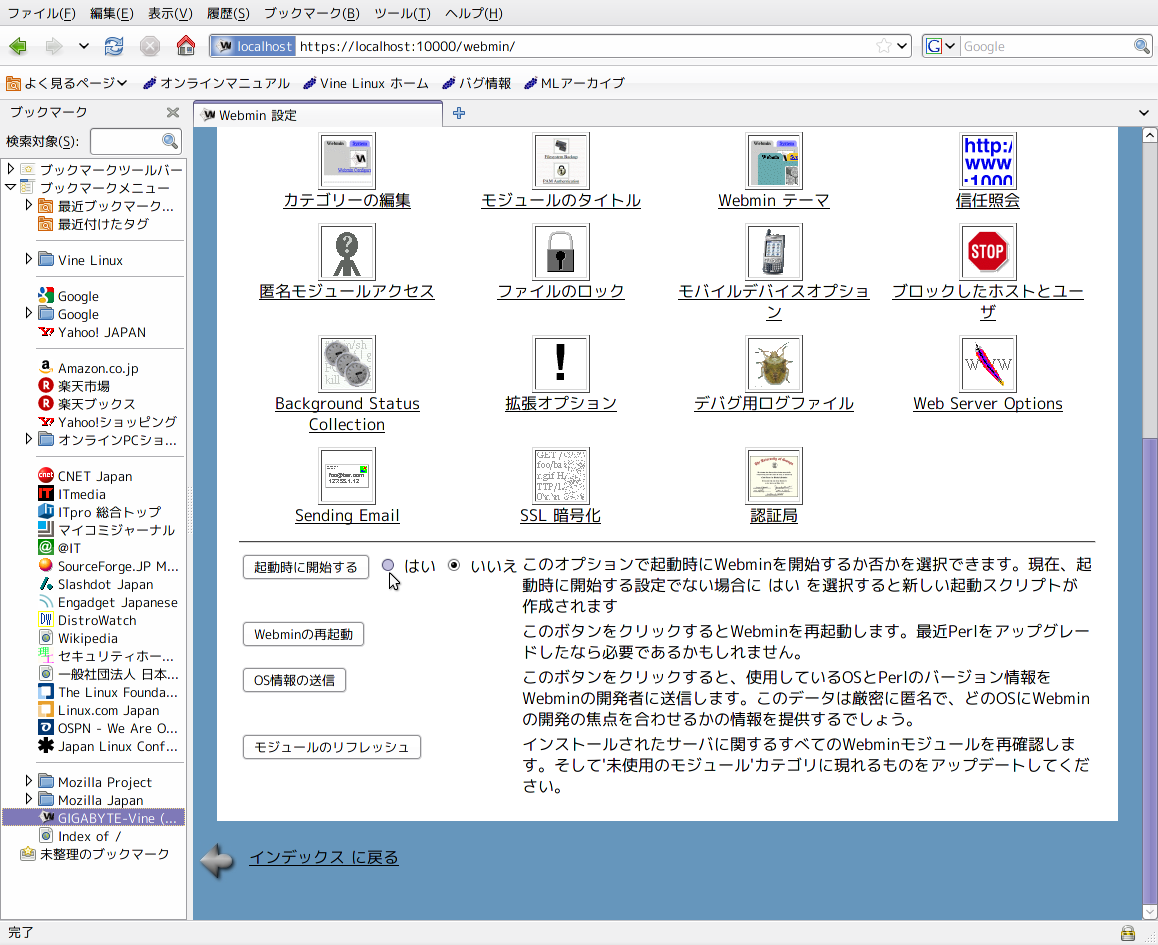This screenshot has height=945, width=1158.
Task: Open the navigation history dropdown arrow
Action: [x=83, y=47]
